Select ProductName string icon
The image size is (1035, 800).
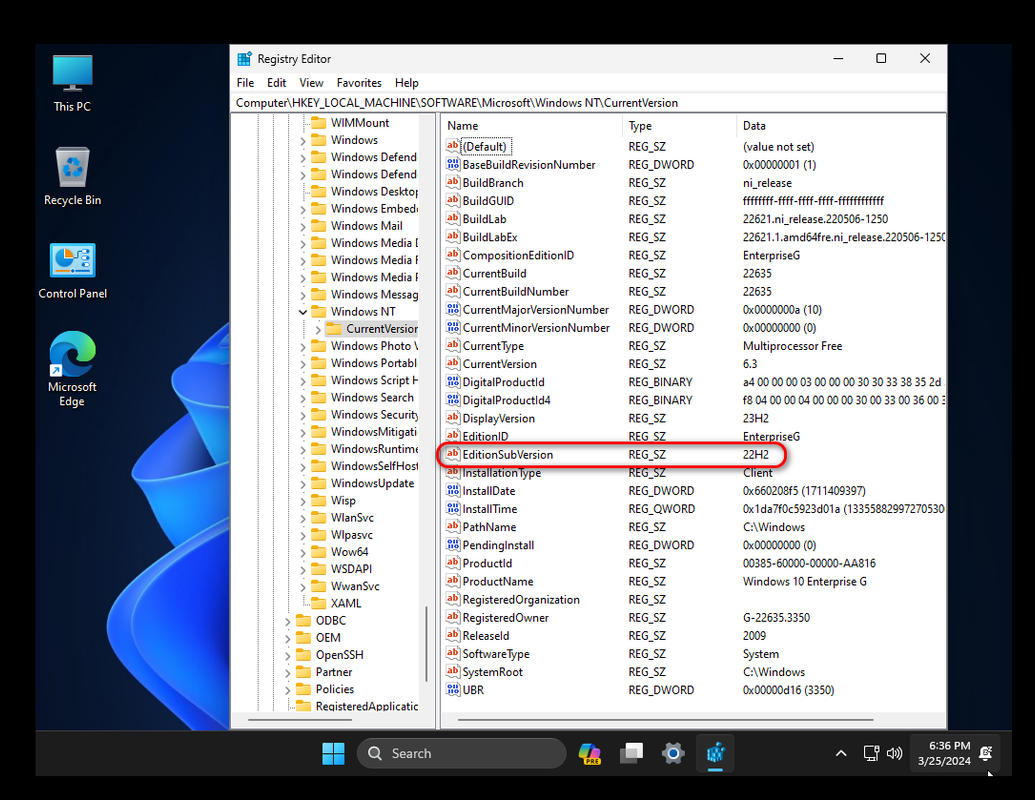click(453, 581)
